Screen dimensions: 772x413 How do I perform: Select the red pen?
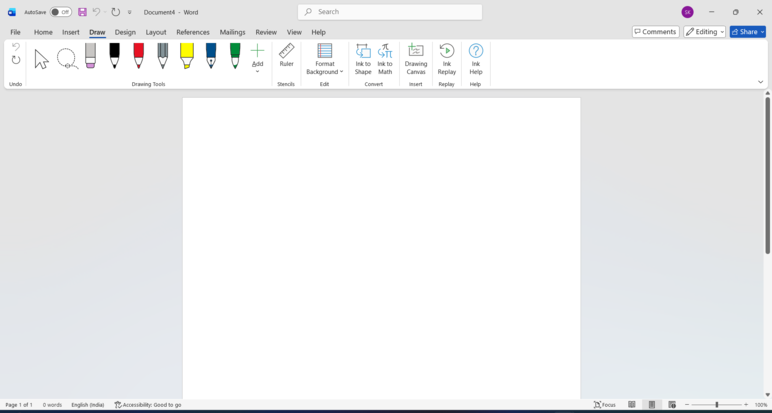pyautogui.click(x=139, y=56)
